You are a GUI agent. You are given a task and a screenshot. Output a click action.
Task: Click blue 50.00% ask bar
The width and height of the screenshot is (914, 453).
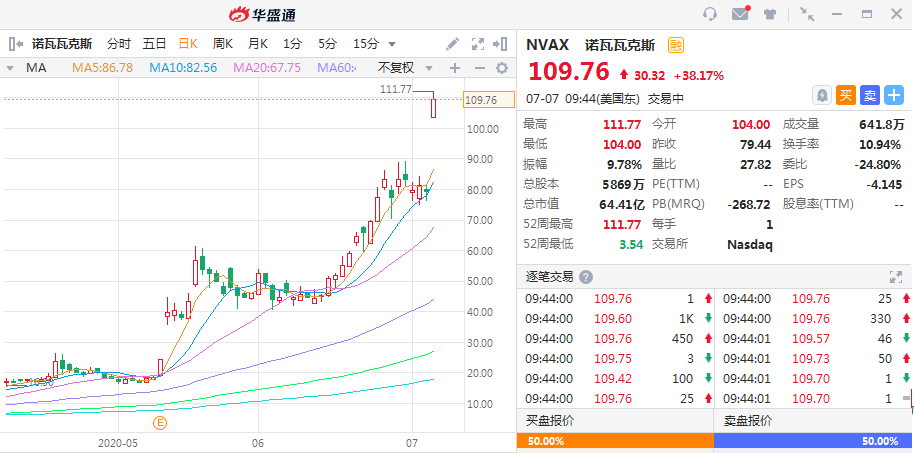coord(814,441)
